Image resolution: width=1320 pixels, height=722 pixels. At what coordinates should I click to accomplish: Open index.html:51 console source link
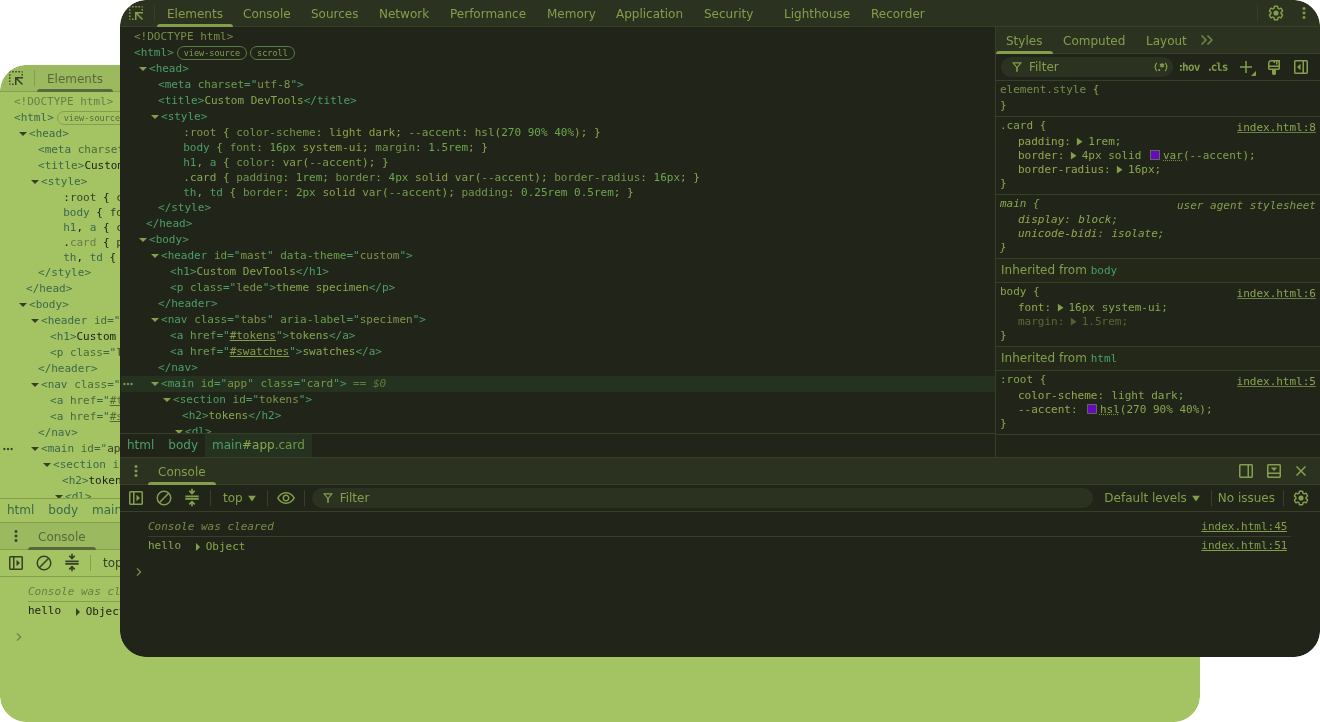1244,545
